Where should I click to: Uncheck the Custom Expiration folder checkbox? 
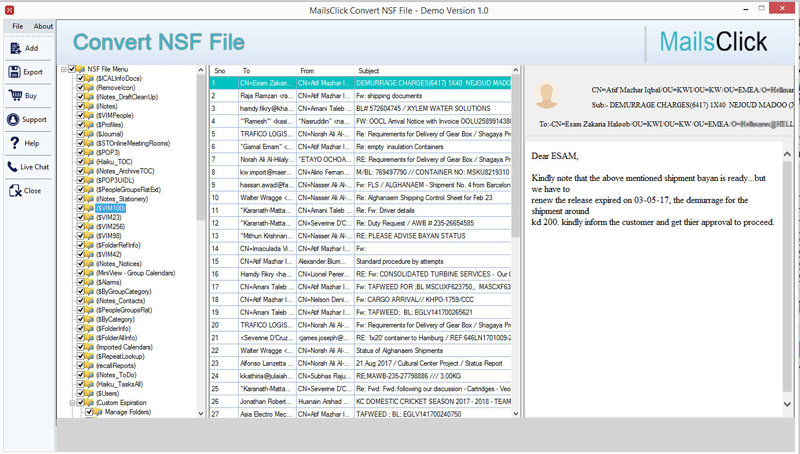81,403
